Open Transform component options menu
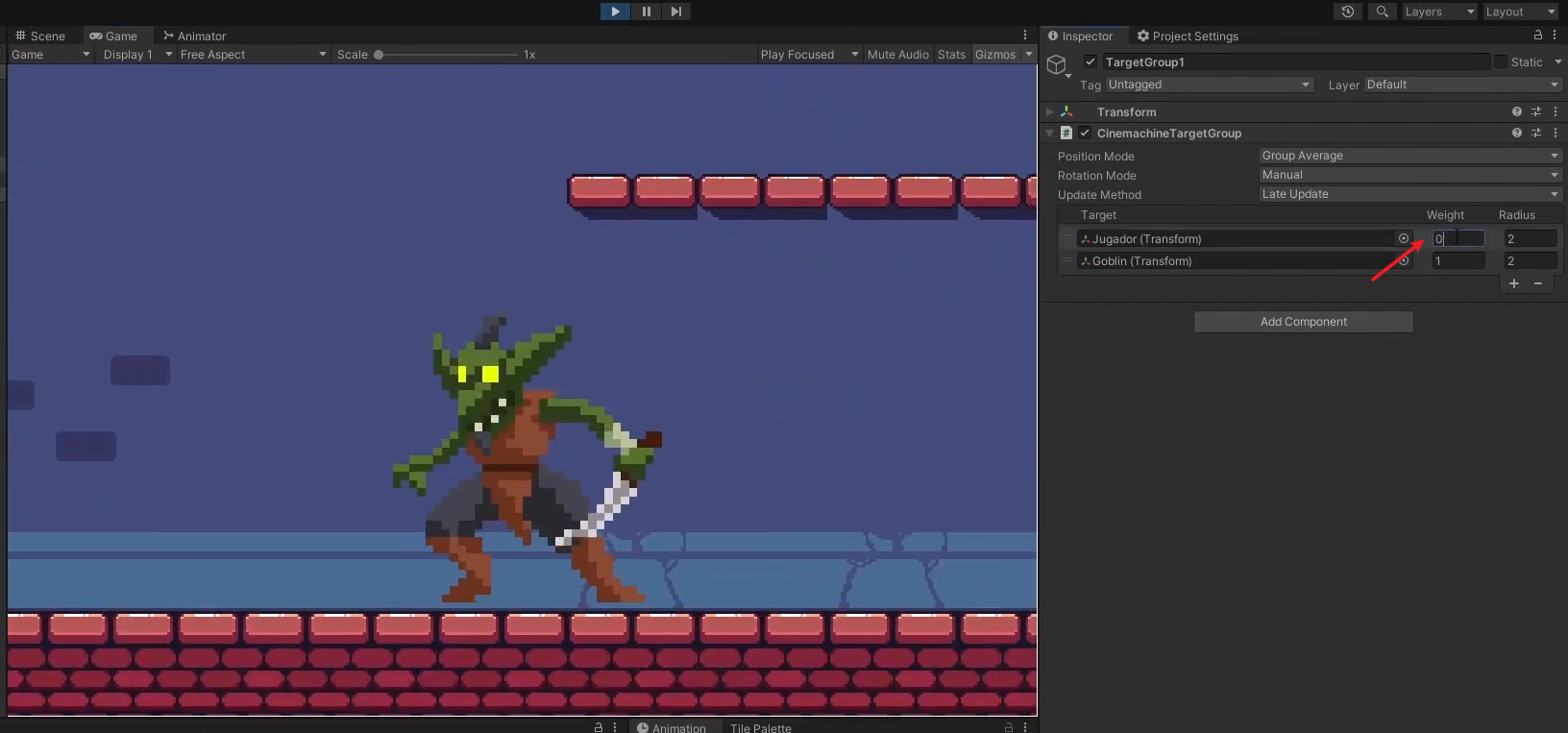Image resolution: width=1568 pixels, height=733 pixels. (x=1556, y=111)
